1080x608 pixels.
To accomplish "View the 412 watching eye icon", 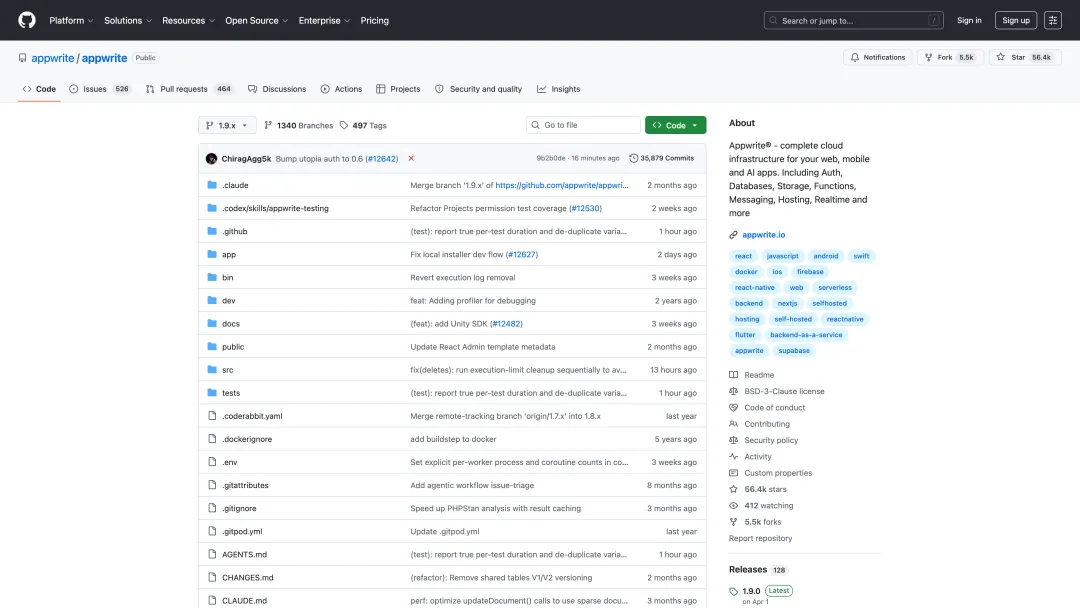I will click(734, 505).
